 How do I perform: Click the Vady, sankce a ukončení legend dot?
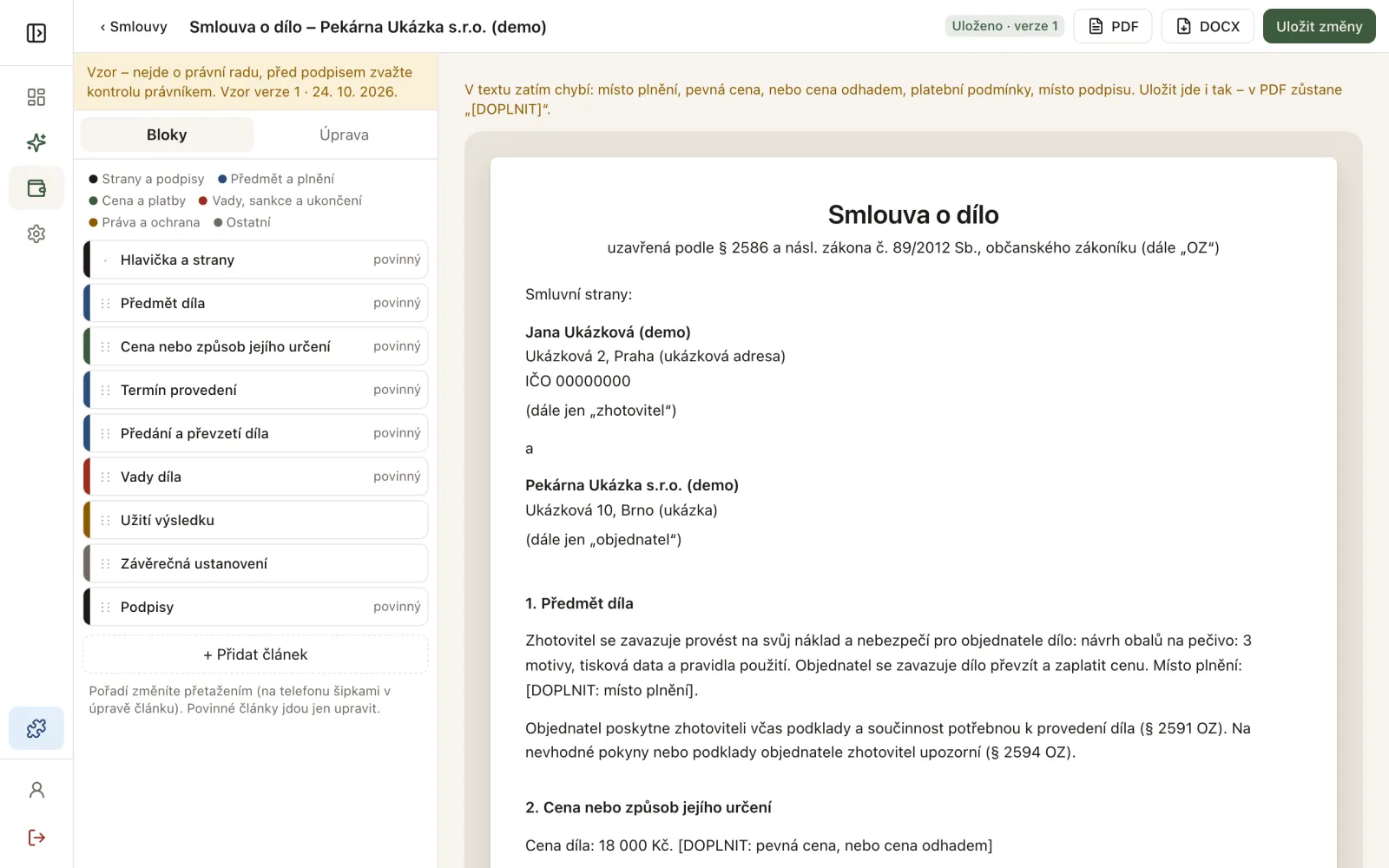coord(203,201)
